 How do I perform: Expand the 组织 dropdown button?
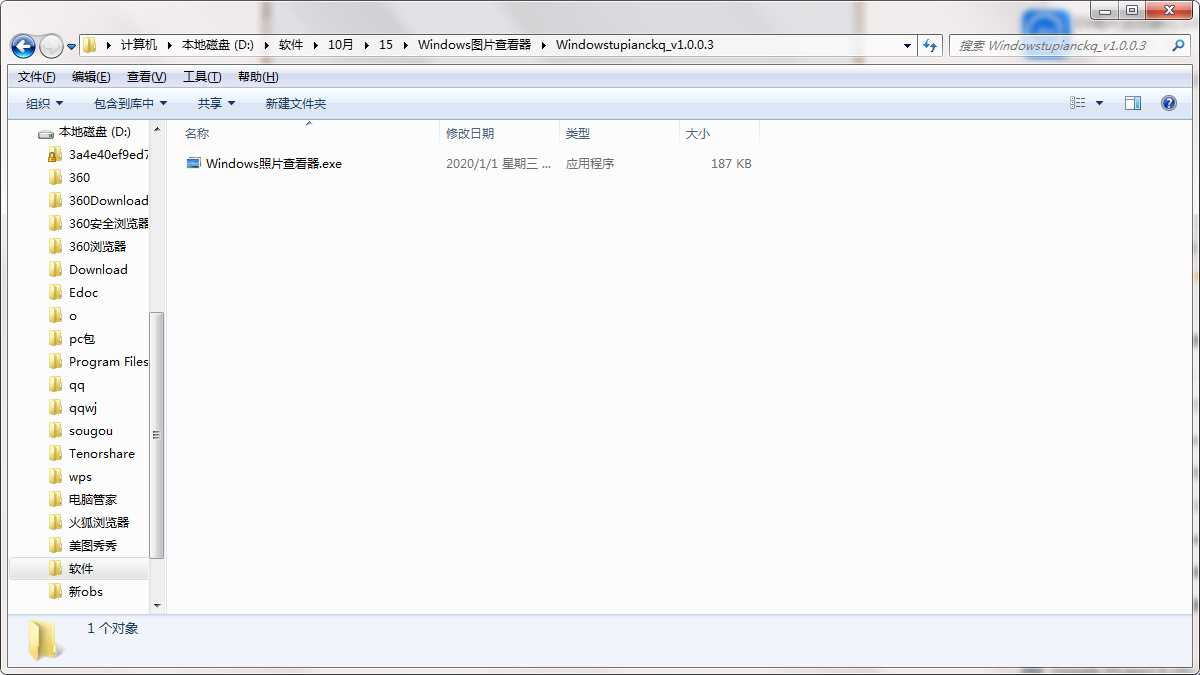point(44,103)
